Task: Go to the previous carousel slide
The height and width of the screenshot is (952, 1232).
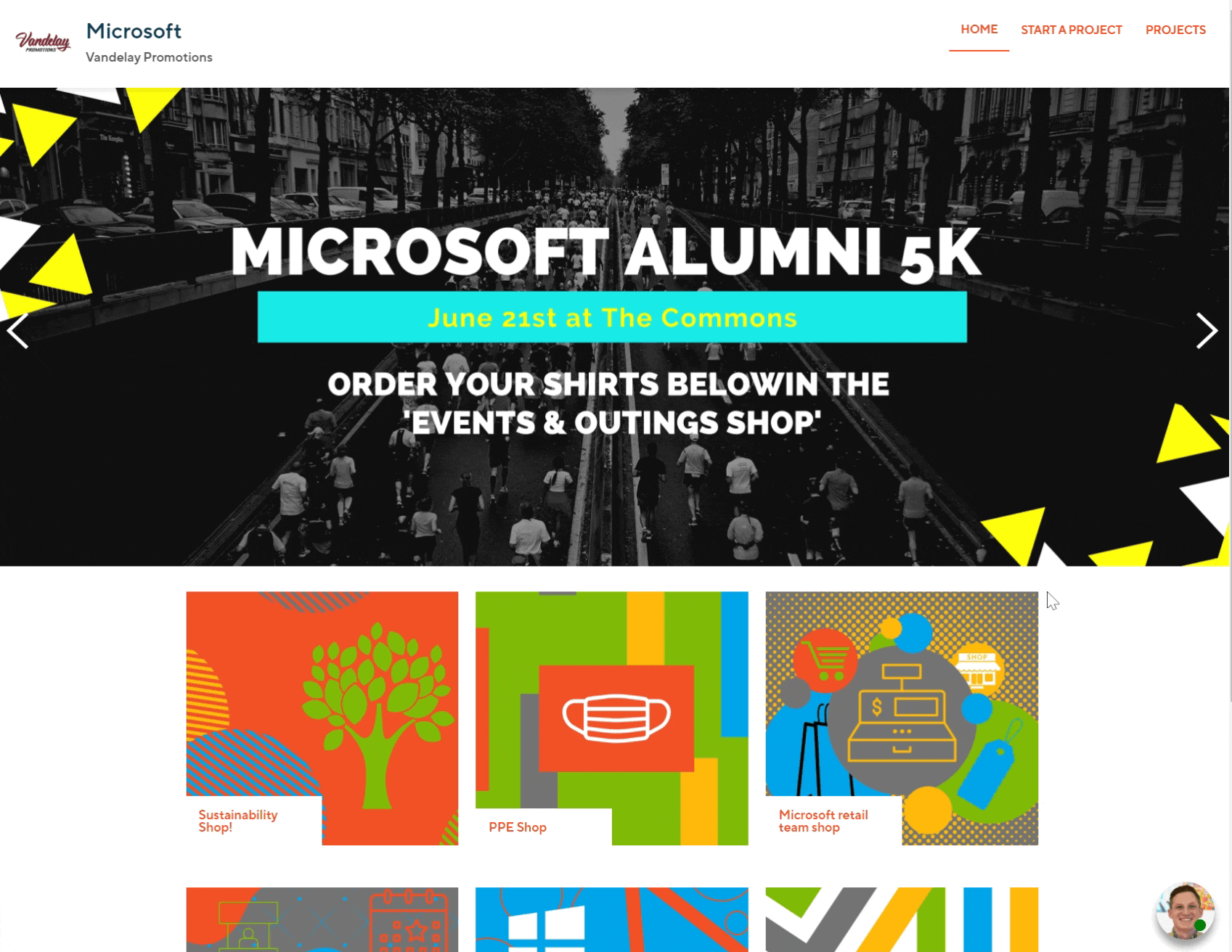Action: [18, 331]
